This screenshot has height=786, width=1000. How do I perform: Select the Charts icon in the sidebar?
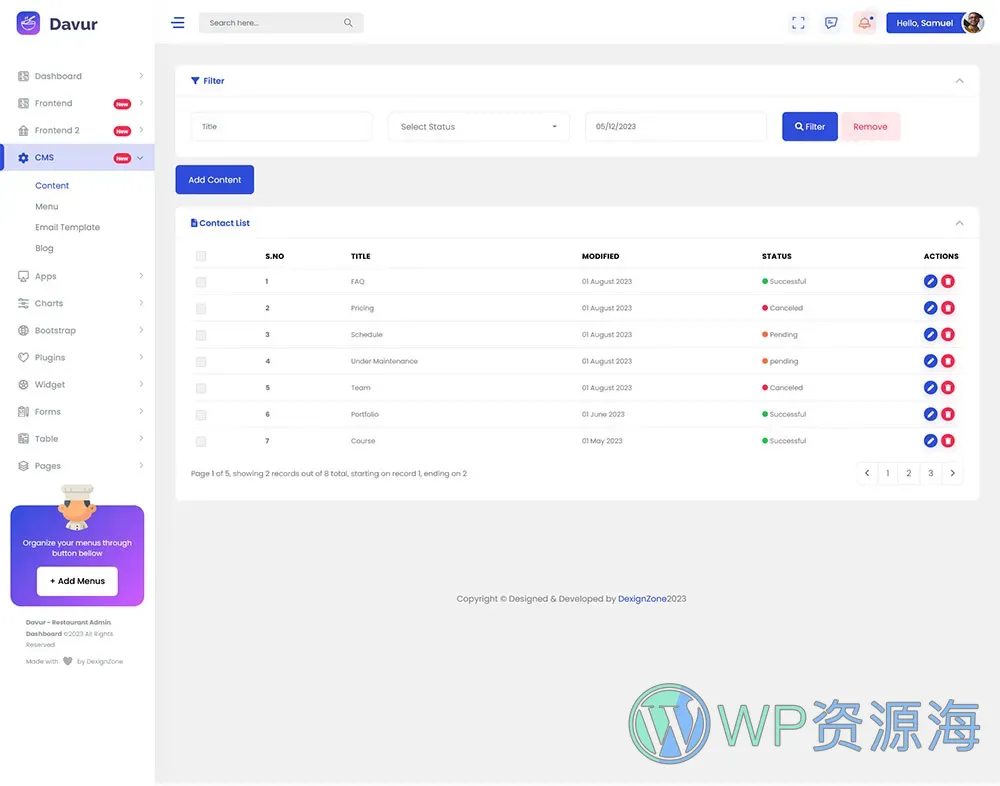pyautogui.click(x=22, y=303)
